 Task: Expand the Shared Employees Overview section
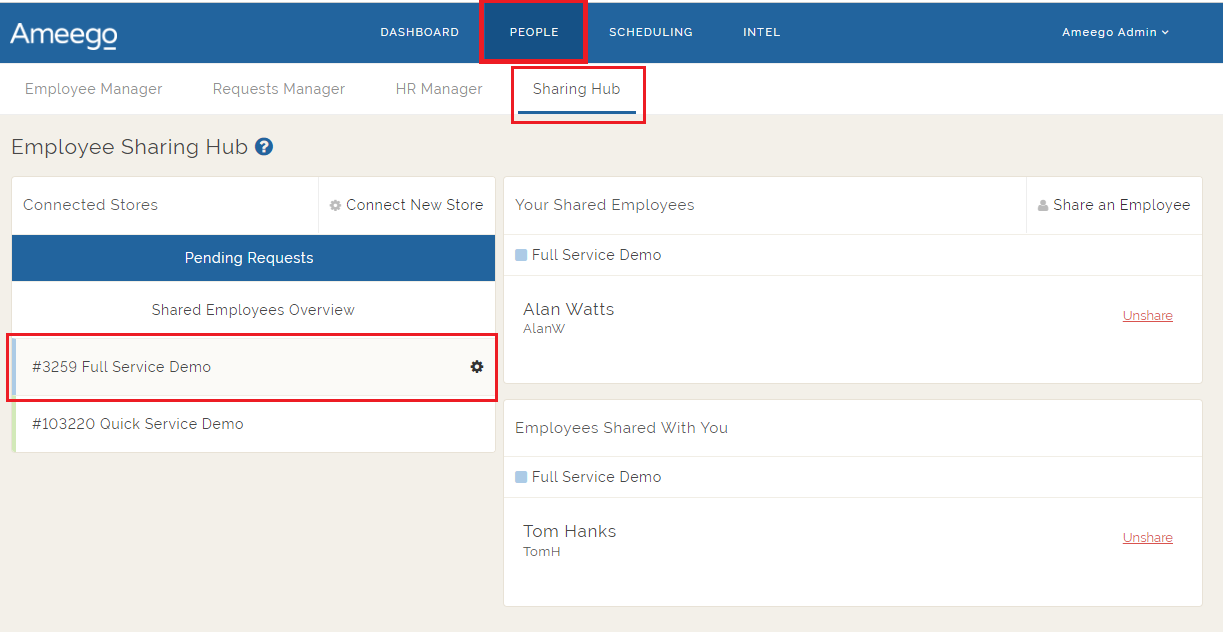(x=252, y=309)
